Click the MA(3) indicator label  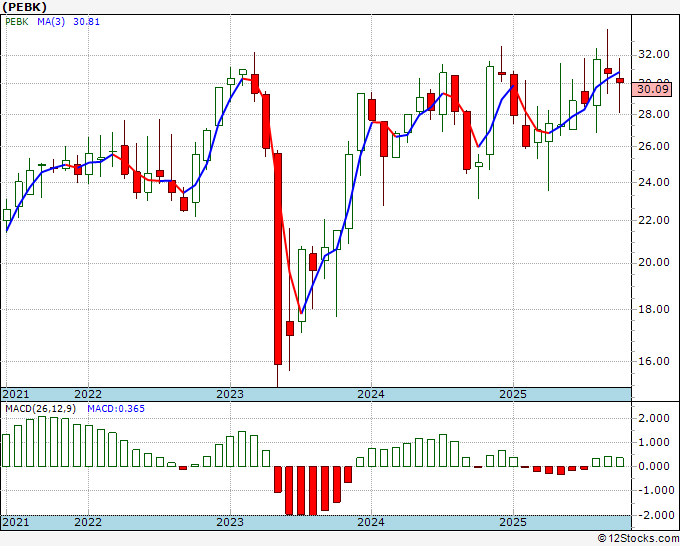(x=51, y=22)
